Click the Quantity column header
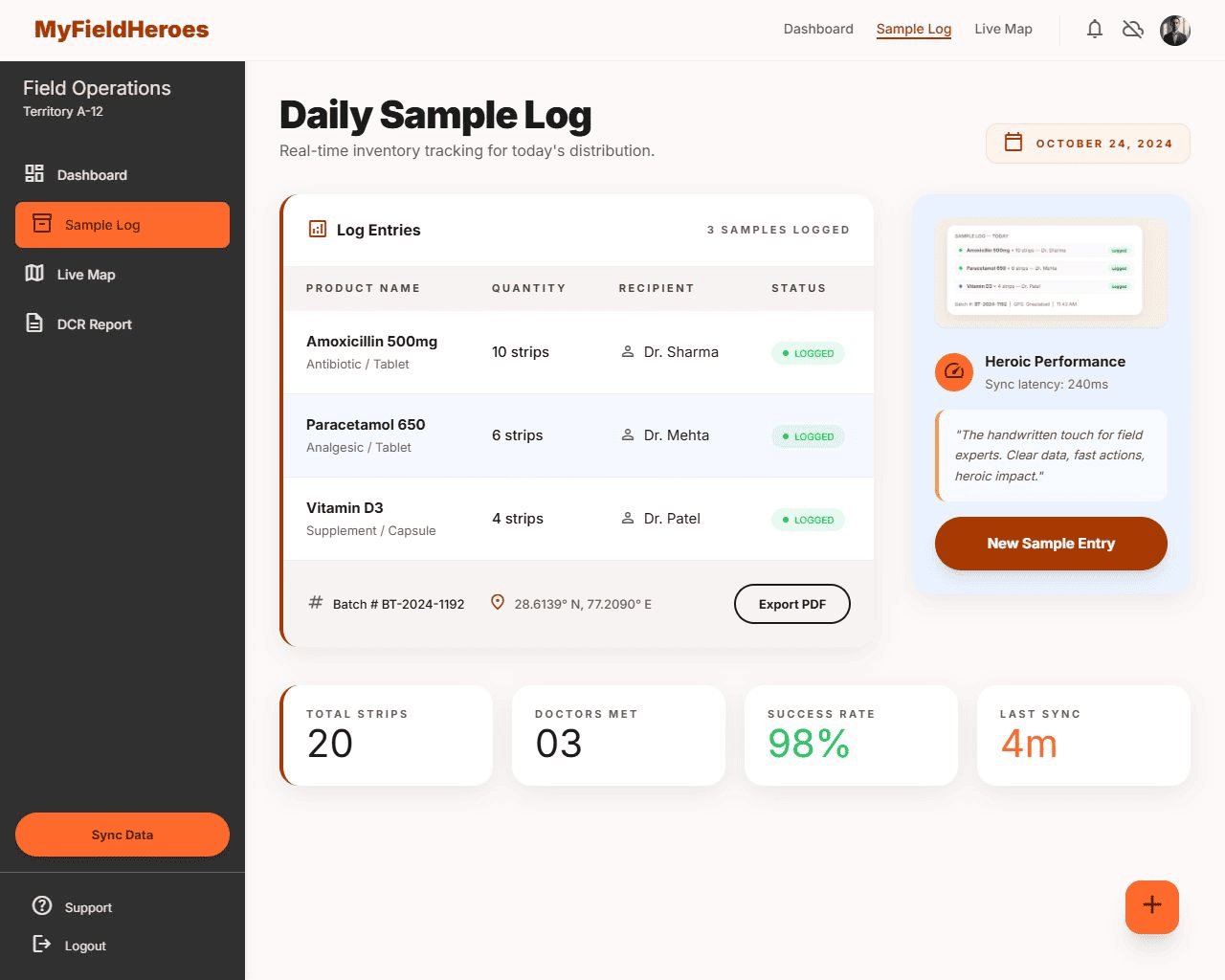This screenshot has height=980, width=1225. click(528, 288)
